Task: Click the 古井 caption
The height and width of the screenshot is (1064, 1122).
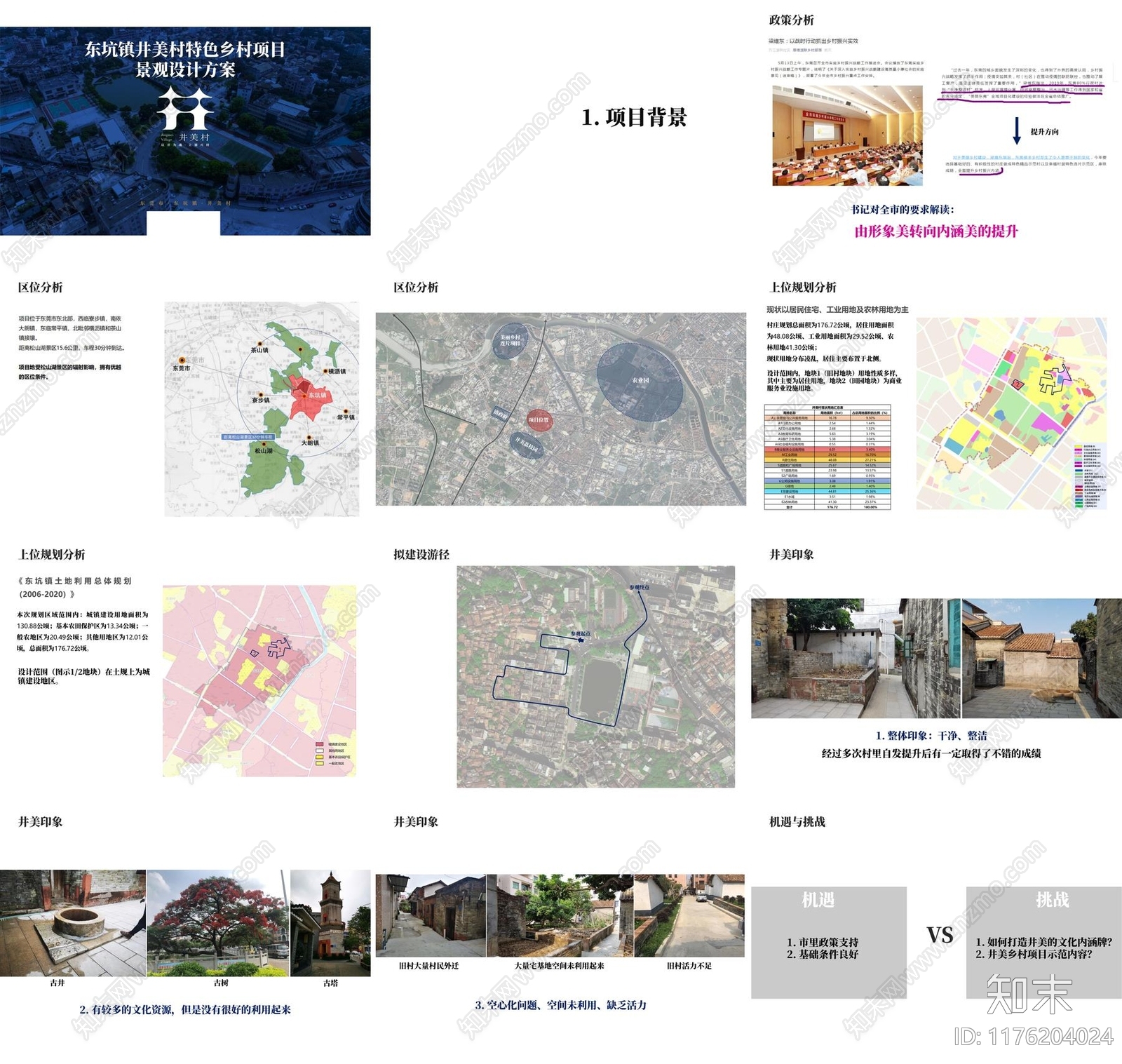Action: click(x=58, y=983)
